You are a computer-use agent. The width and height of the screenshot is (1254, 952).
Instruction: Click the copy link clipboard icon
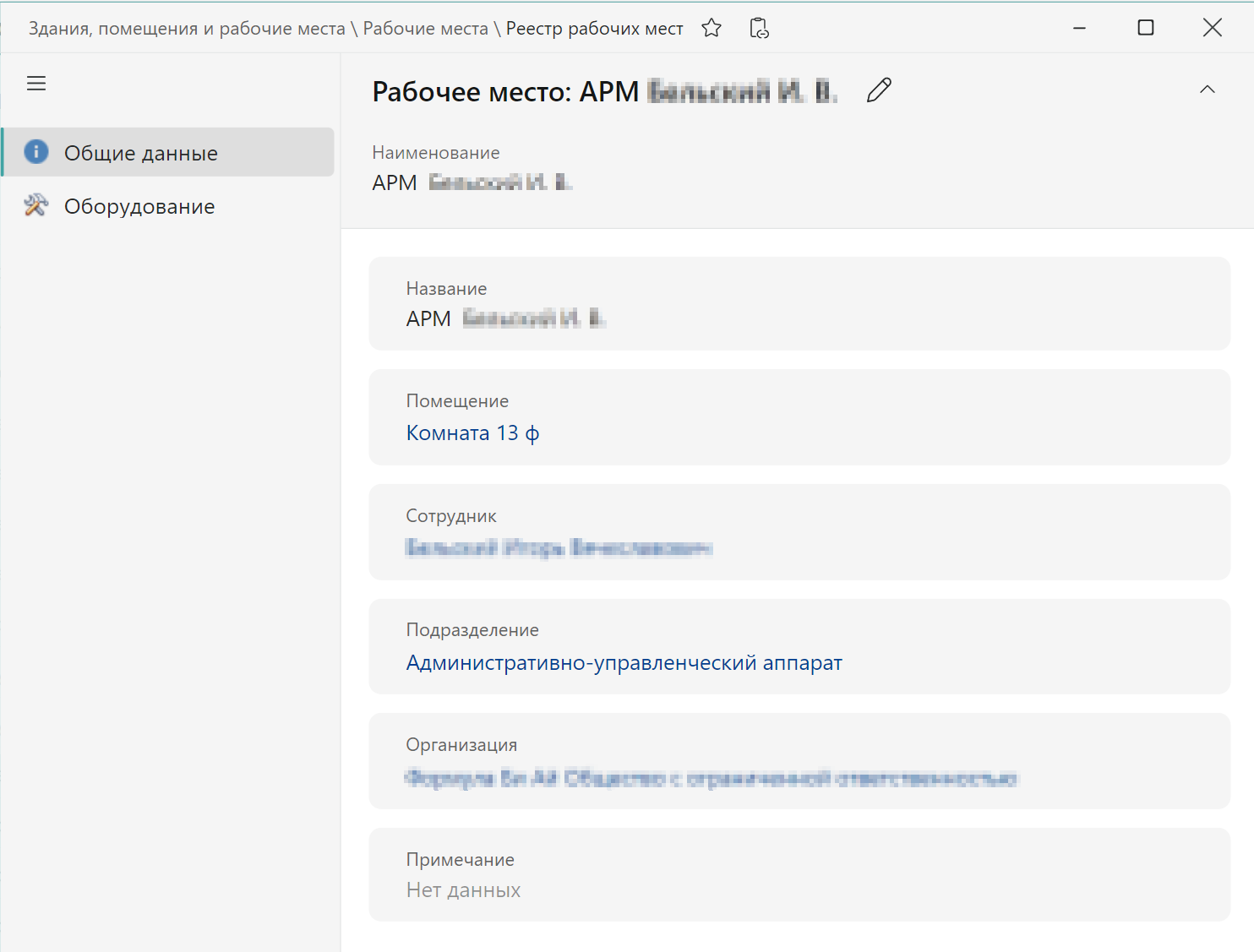[759, 29]
